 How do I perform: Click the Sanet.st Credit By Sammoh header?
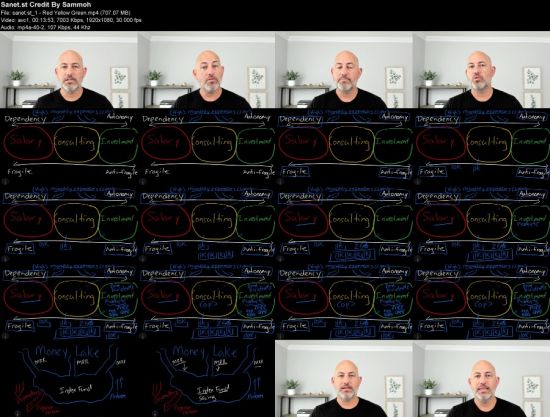click(46, 5)
